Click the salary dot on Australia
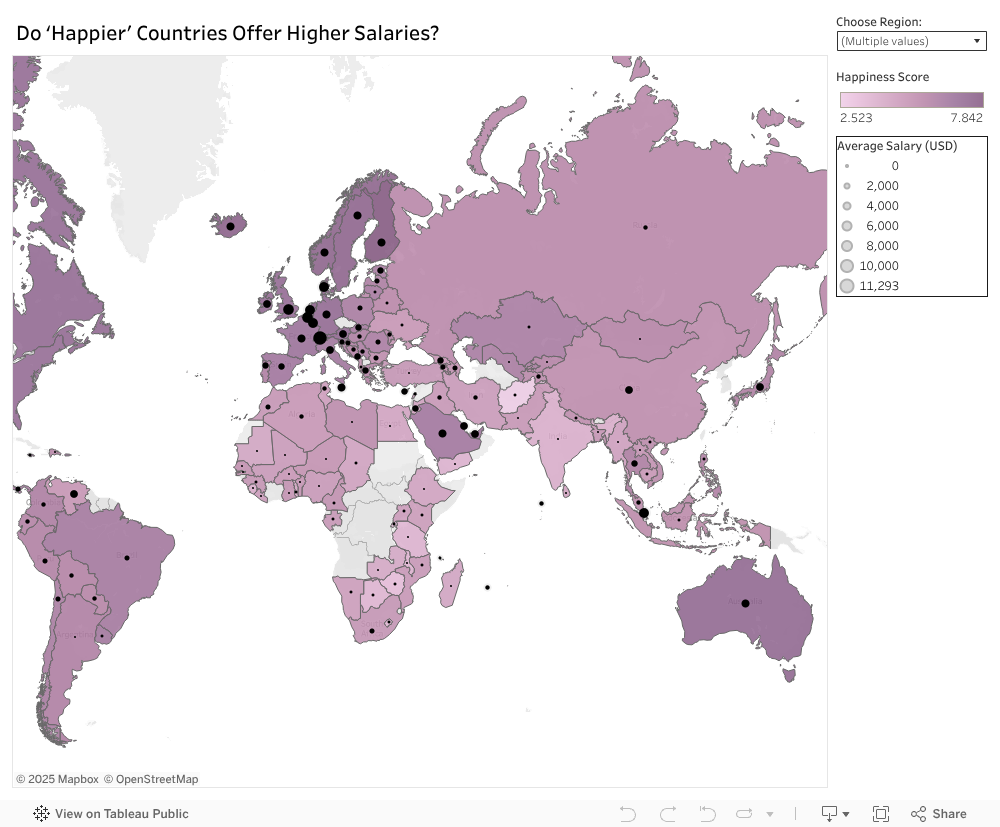This screenshot has height=827, width=1000. point(745,603)
